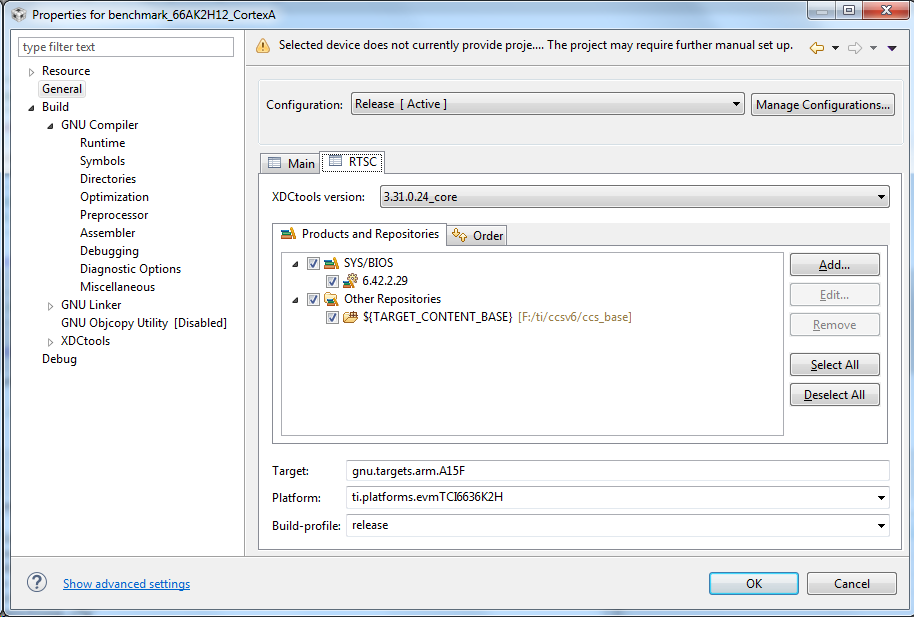Image resolution: width=914 pixels, height=617 pixels.
Task: Select Miscellaneous in the tree
Action: [x=117, y=287]
